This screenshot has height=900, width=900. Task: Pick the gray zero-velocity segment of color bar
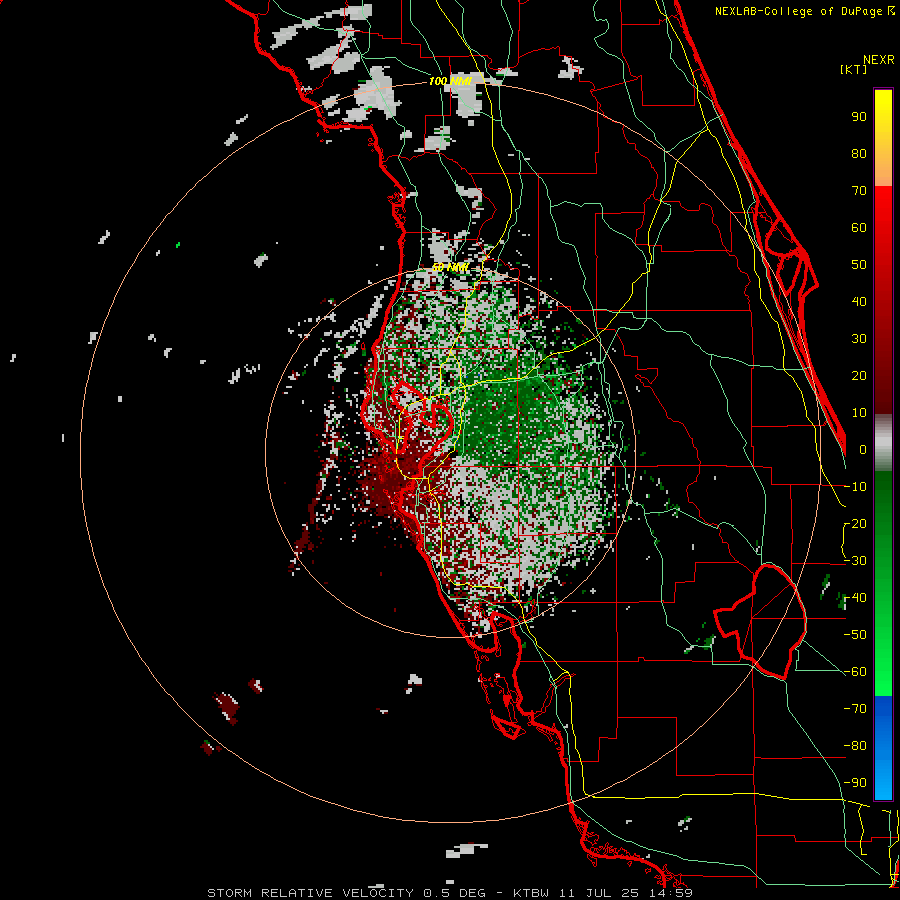(x=883, y=443)
